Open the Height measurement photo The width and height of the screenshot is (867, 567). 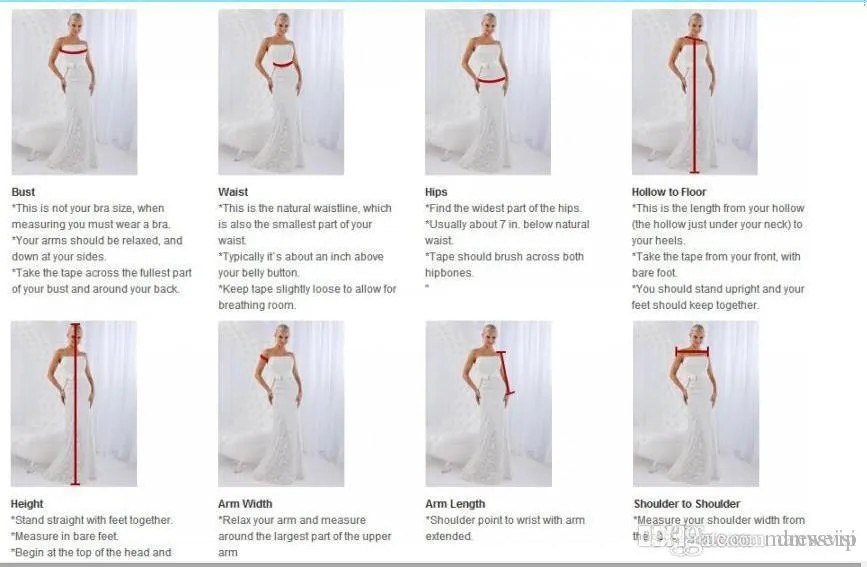click(x=74, y=404)
